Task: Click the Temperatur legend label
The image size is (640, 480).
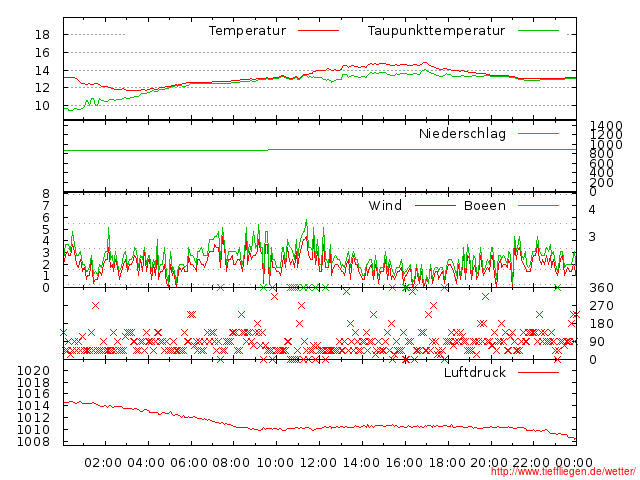Action: click(x=247, y=31)
